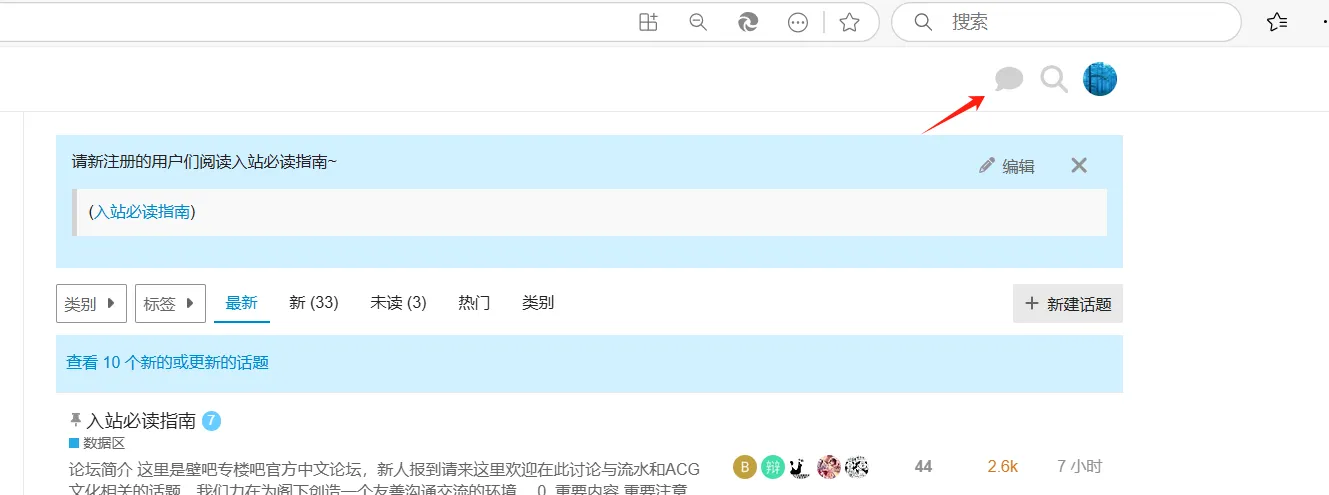
Task: Select the 热门 tab
Action: click(474, 302)
